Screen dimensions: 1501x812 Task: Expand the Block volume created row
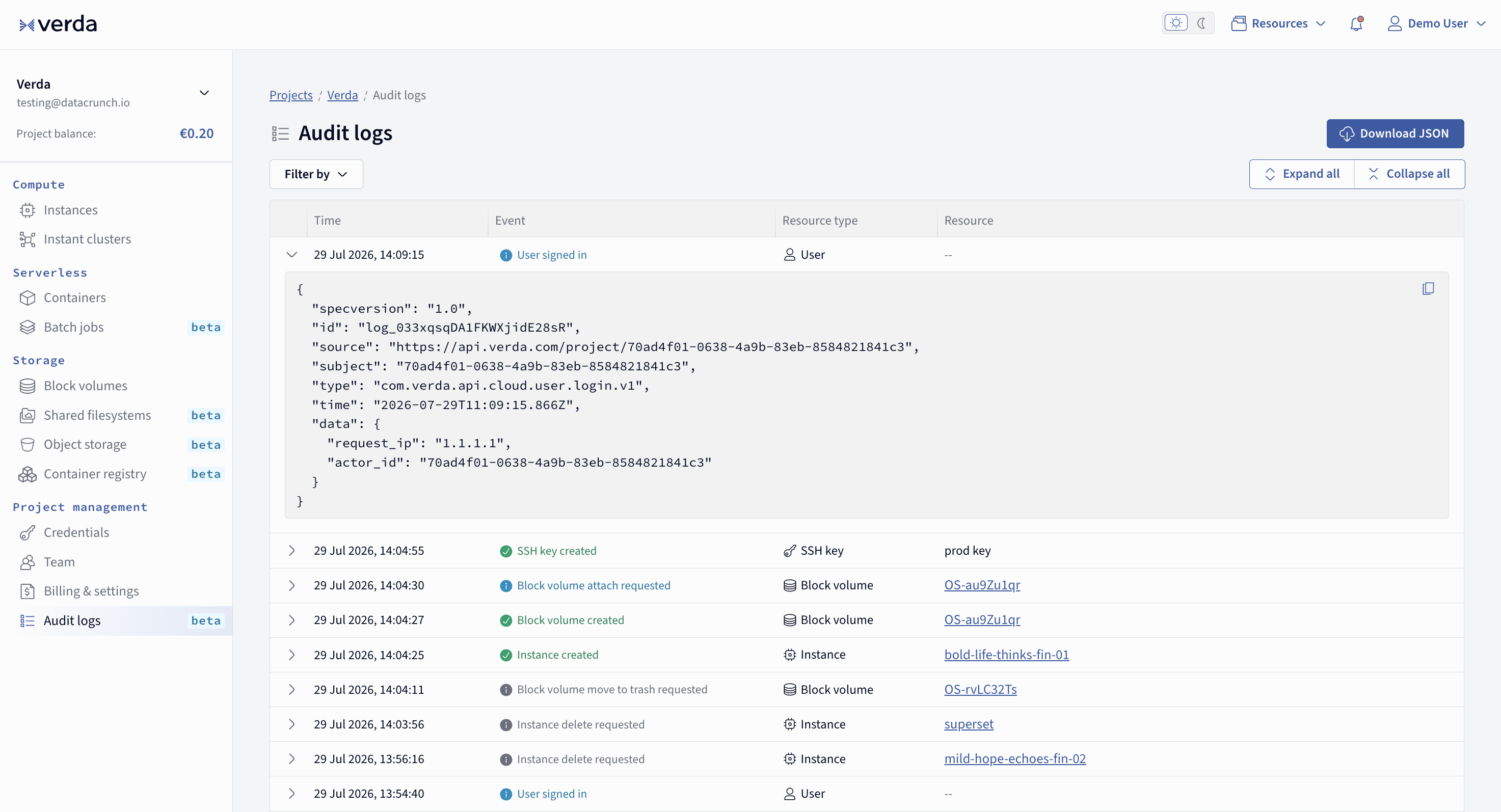(292, 620)
